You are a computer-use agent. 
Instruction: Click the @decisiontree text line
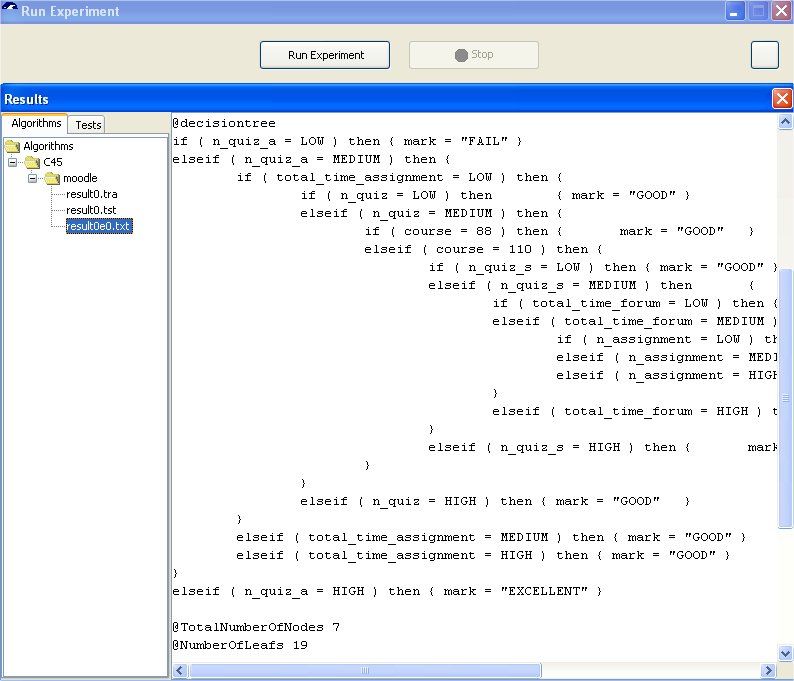[x=224, y=123]
